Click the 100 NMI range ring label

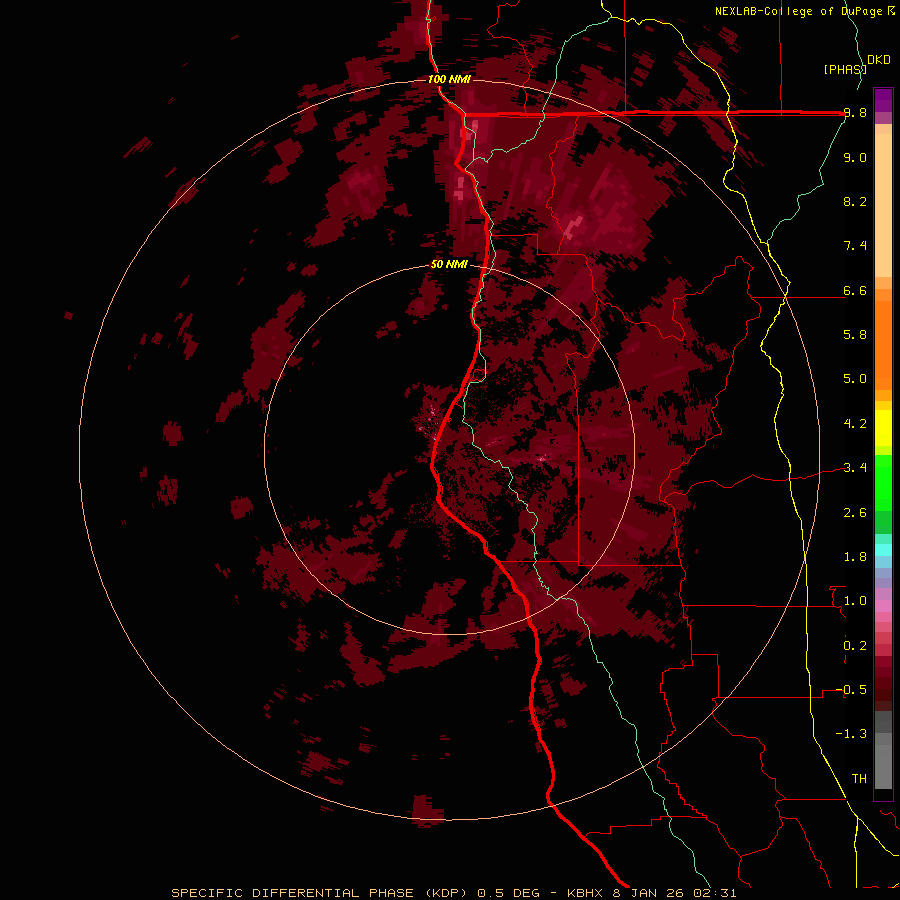click(449, 79)
